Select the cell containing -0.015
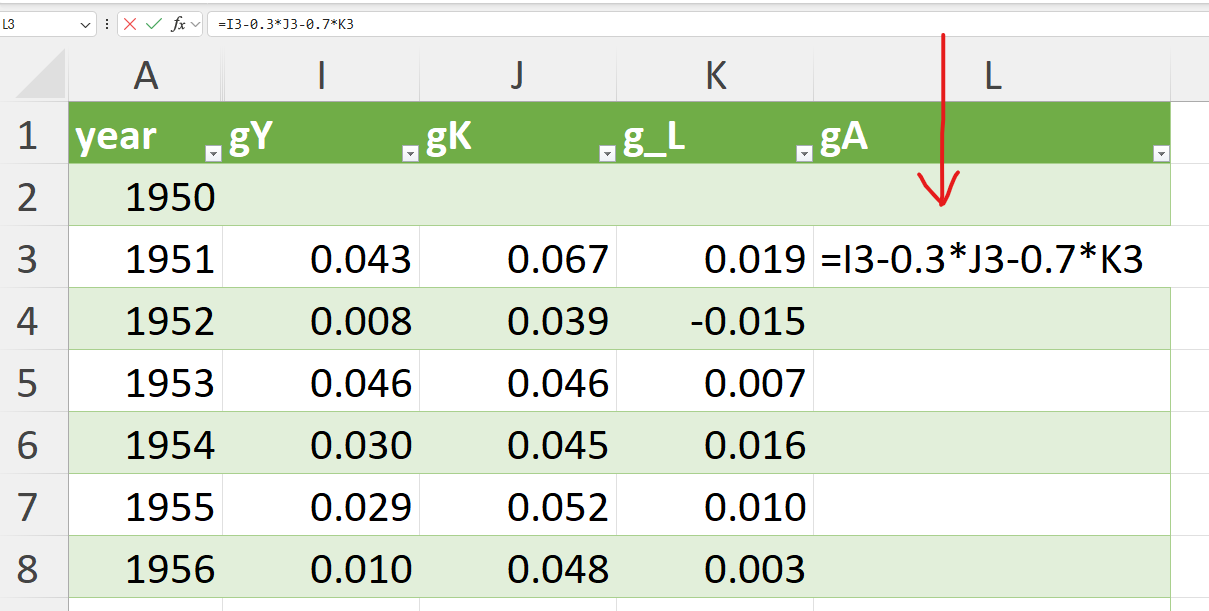Screen dimensions: 1209x611 pyautogui.click(x=716, y=316)
